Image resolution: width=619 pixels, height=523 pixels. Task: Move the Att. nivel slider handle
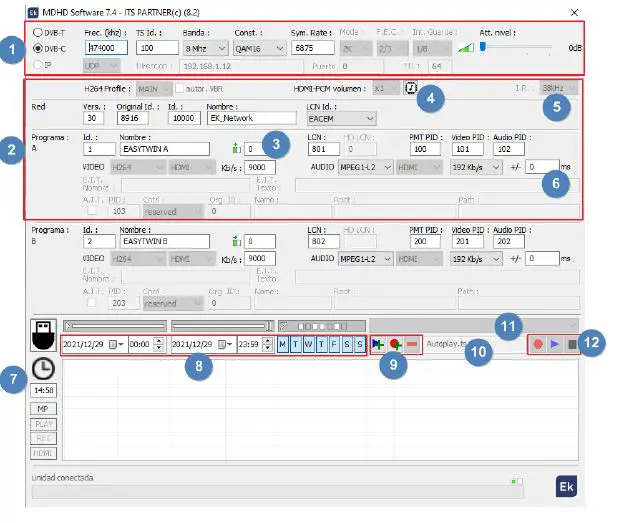click(x=482, y=47)
